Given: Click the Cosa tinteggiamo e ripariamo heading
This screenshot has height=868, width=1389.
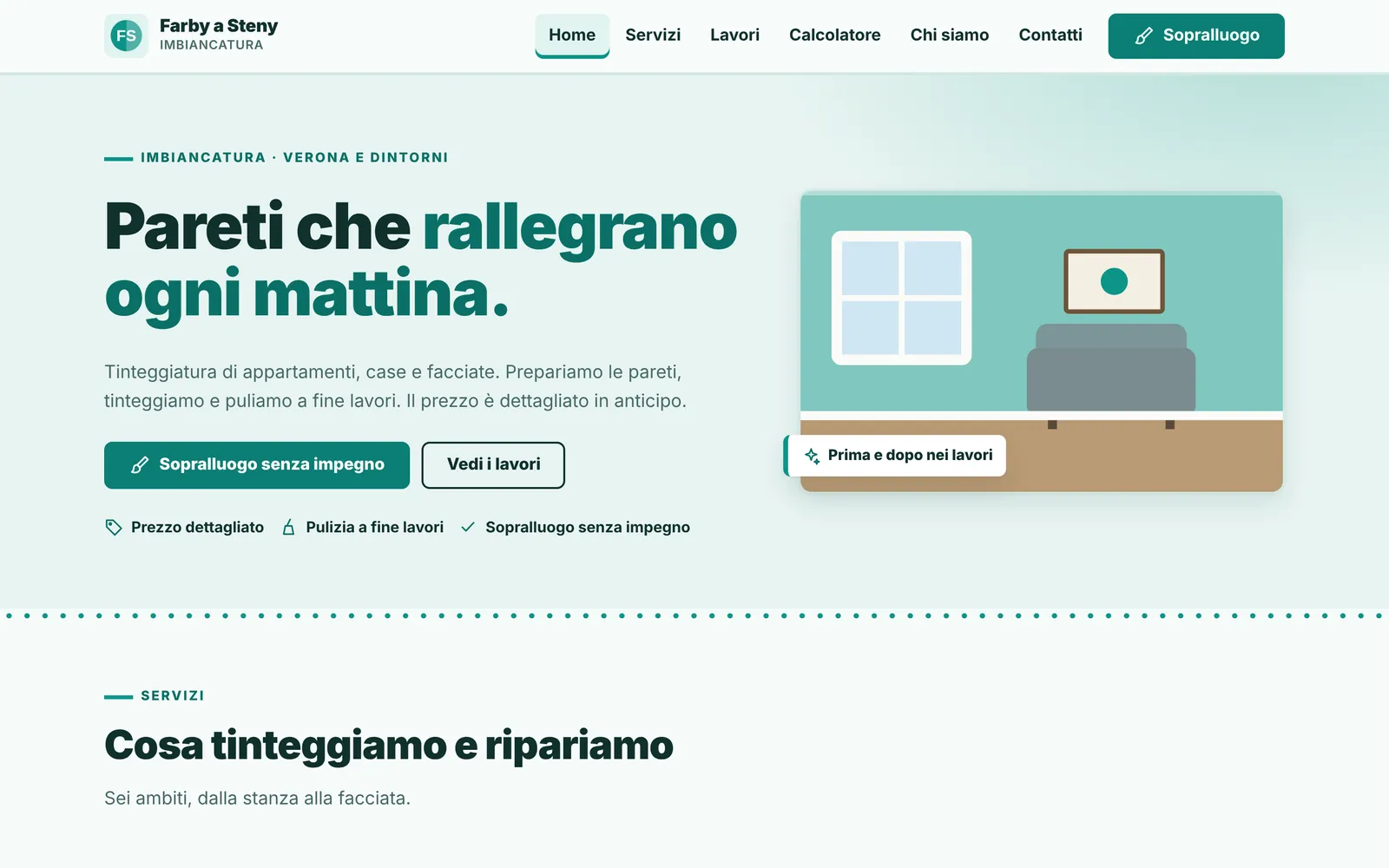Looking at the screenshot, I should click(x=389, y=746).
